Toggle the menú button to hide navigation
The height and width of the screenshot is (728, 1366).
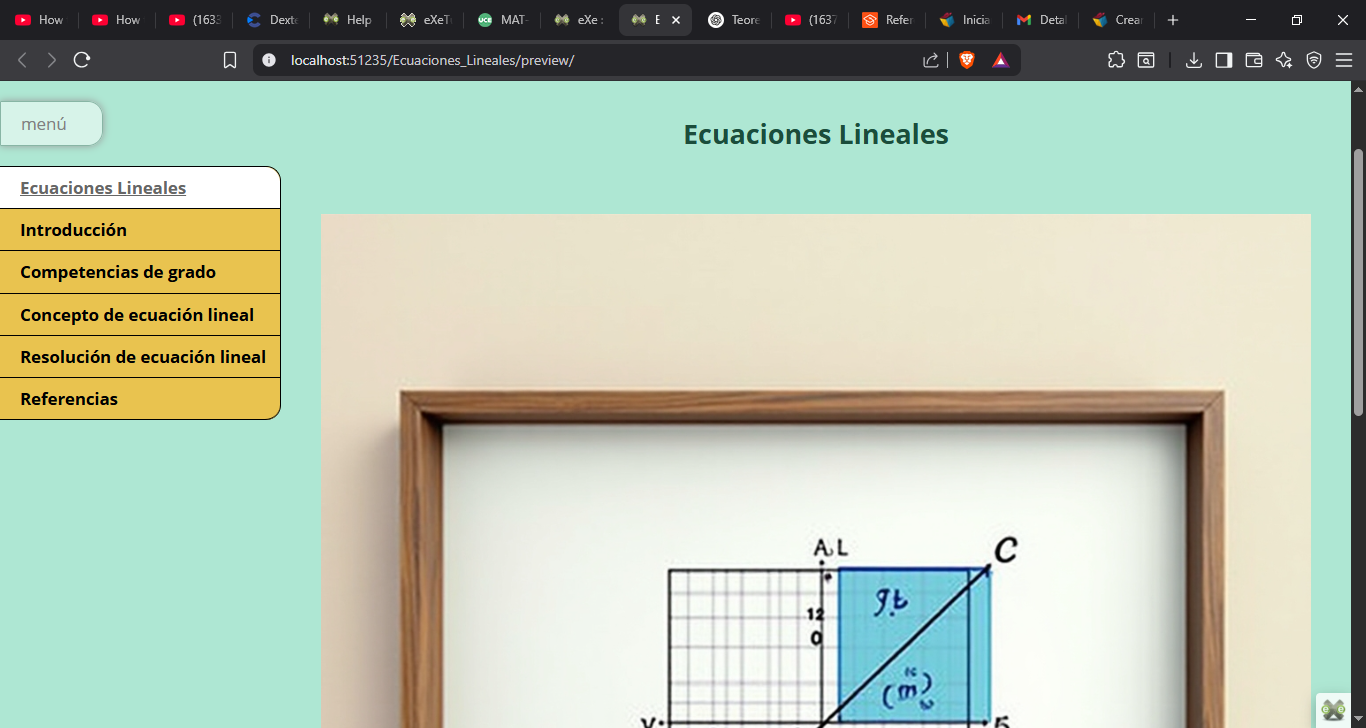[x=50, y=124]
